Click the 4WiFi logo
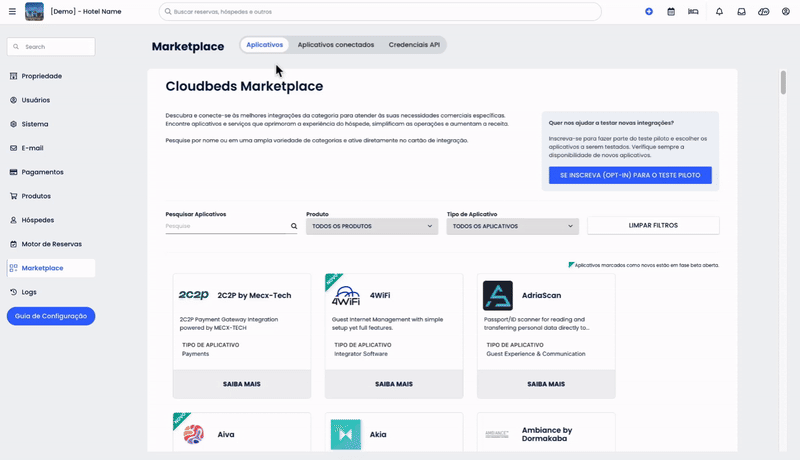The height and width of the screenshot is (460, 800). coord(346,295)
